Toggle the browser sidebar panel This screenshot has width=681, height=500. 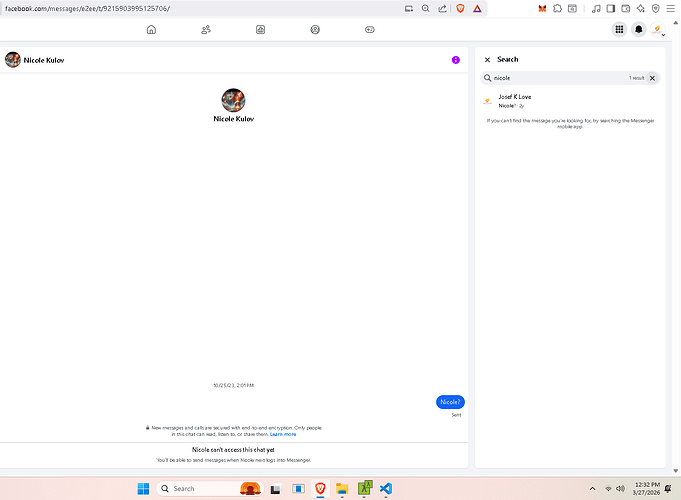611,8
